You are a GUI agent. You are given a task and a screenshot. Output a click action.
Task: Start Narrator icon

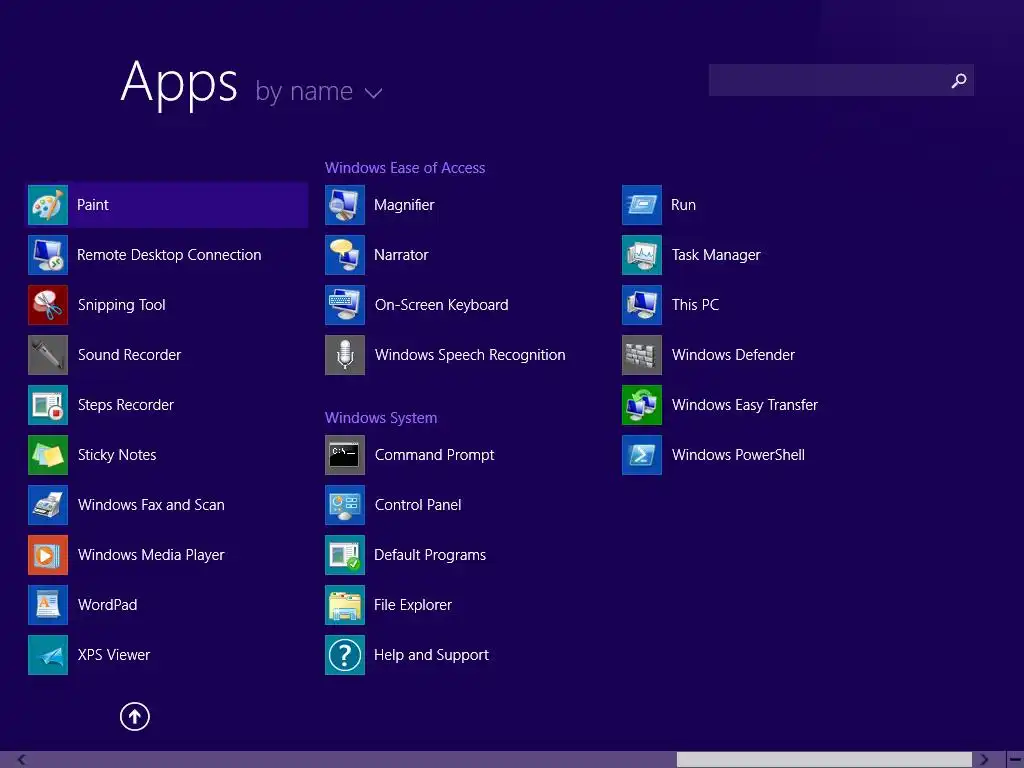point(345,255)
